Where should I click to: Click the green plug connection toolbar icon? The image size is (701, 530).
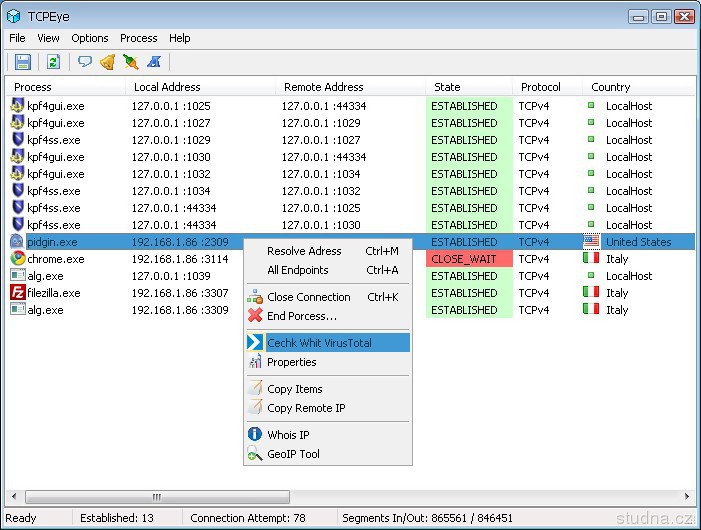[x=130, y=62]
